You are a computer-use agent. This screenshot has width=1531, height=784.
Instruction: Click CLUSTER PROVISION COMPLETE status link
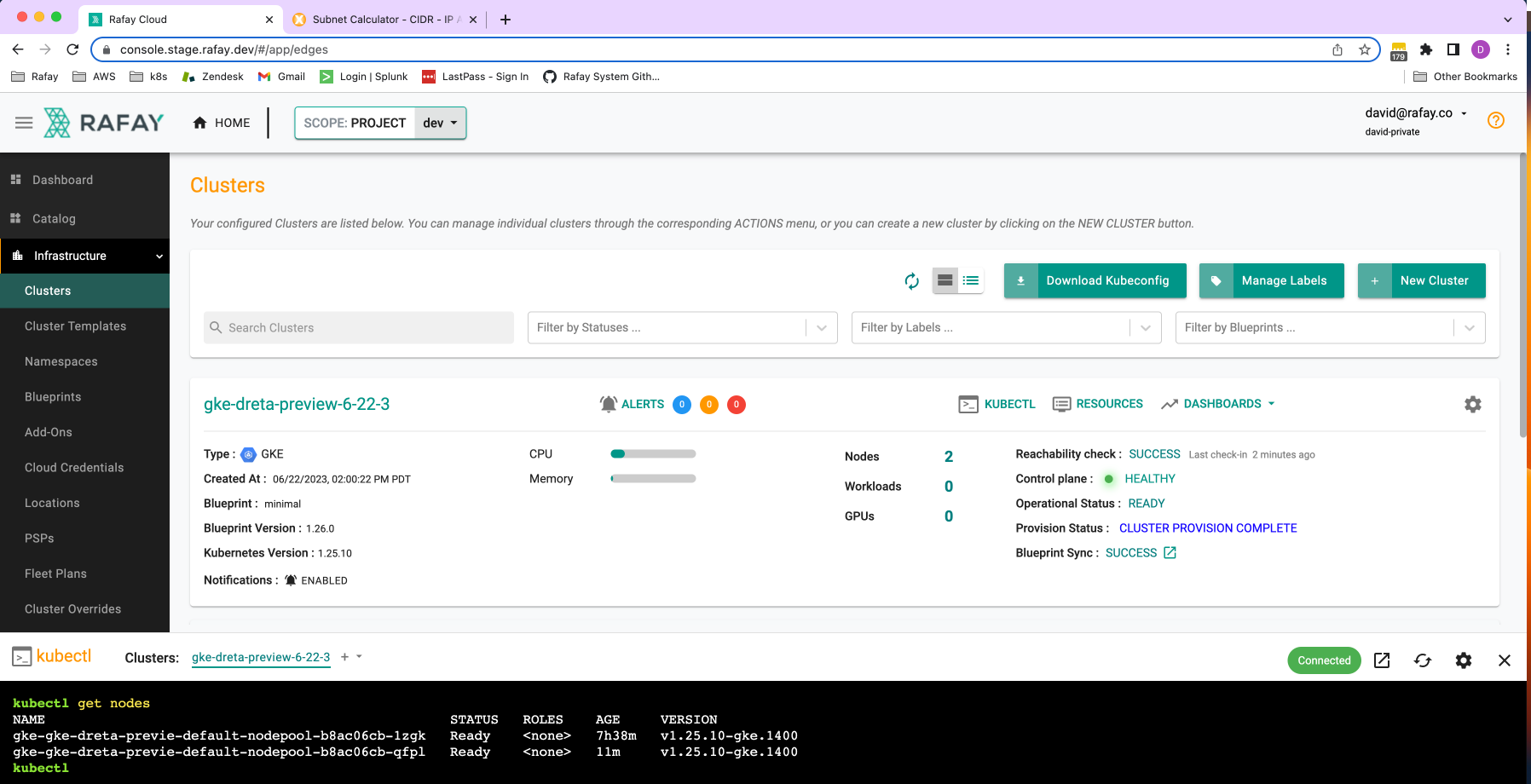[x=1208, y=528]
